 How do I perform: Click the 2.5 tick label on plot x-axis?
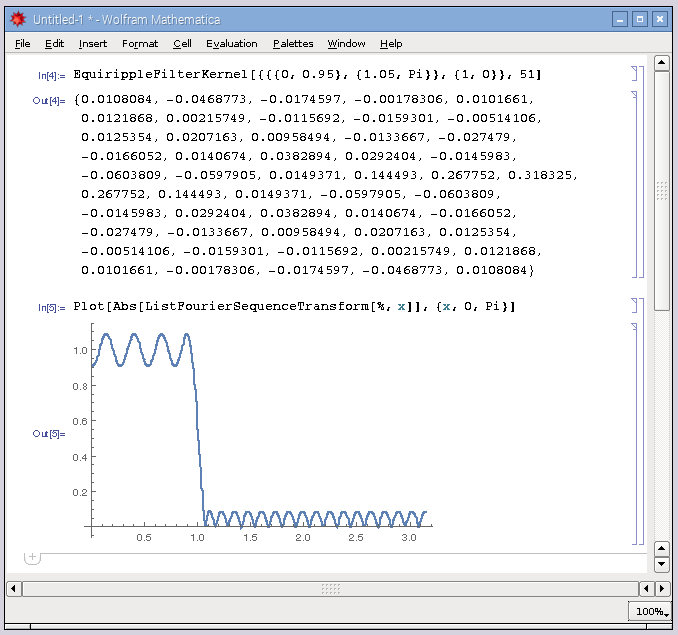point(356,538)
